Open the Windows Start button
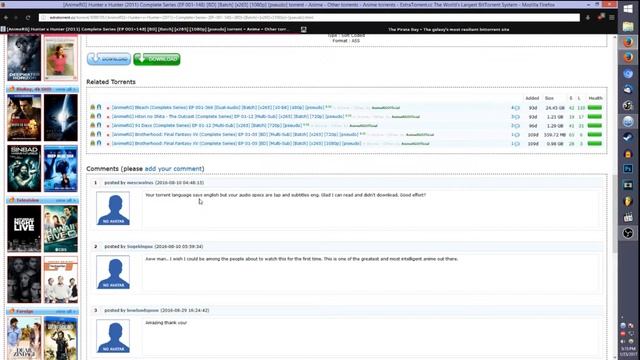This screenshot has width=640, height=360. coord(629,9)
